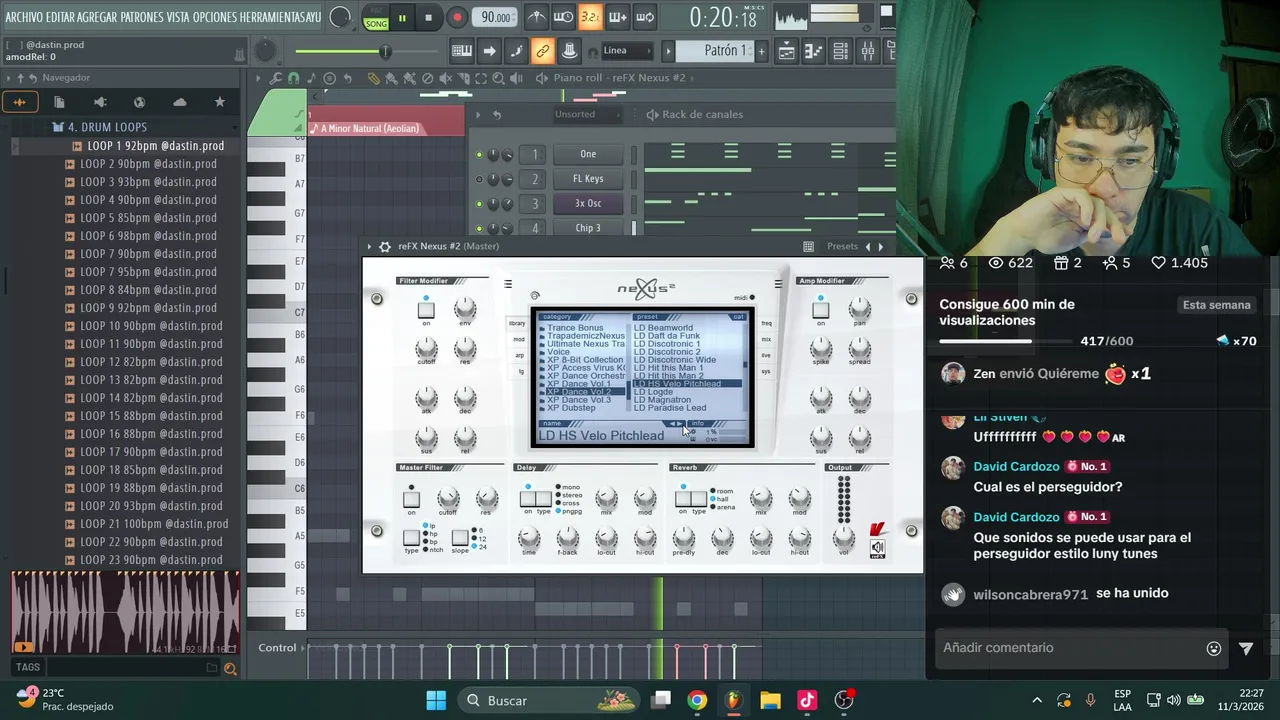Open the ARCHIVO menu
Viewport: 1280px width, 720px height.
[25, 17]
